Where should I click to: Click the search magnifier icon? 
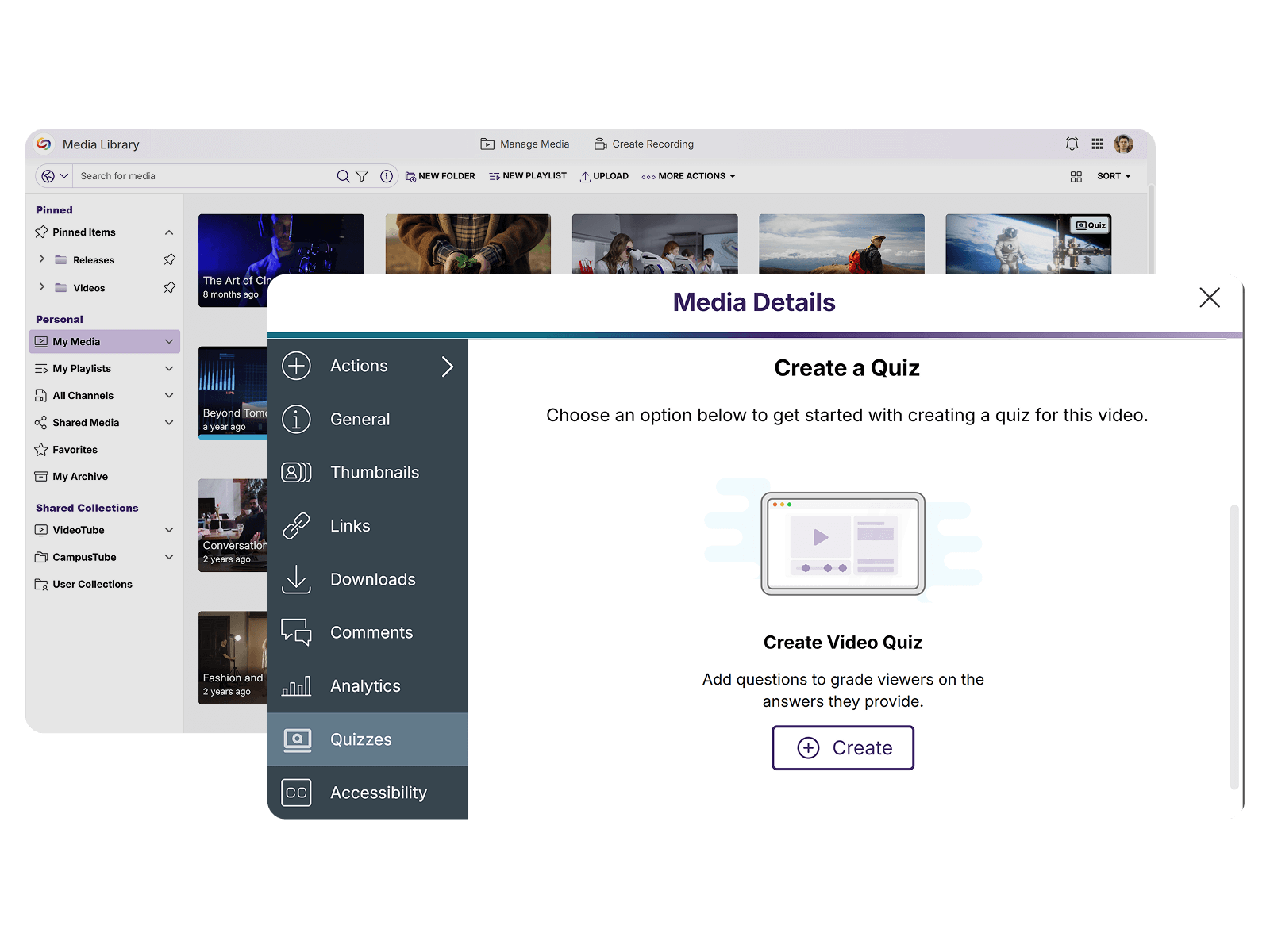[x=343, y=176]
